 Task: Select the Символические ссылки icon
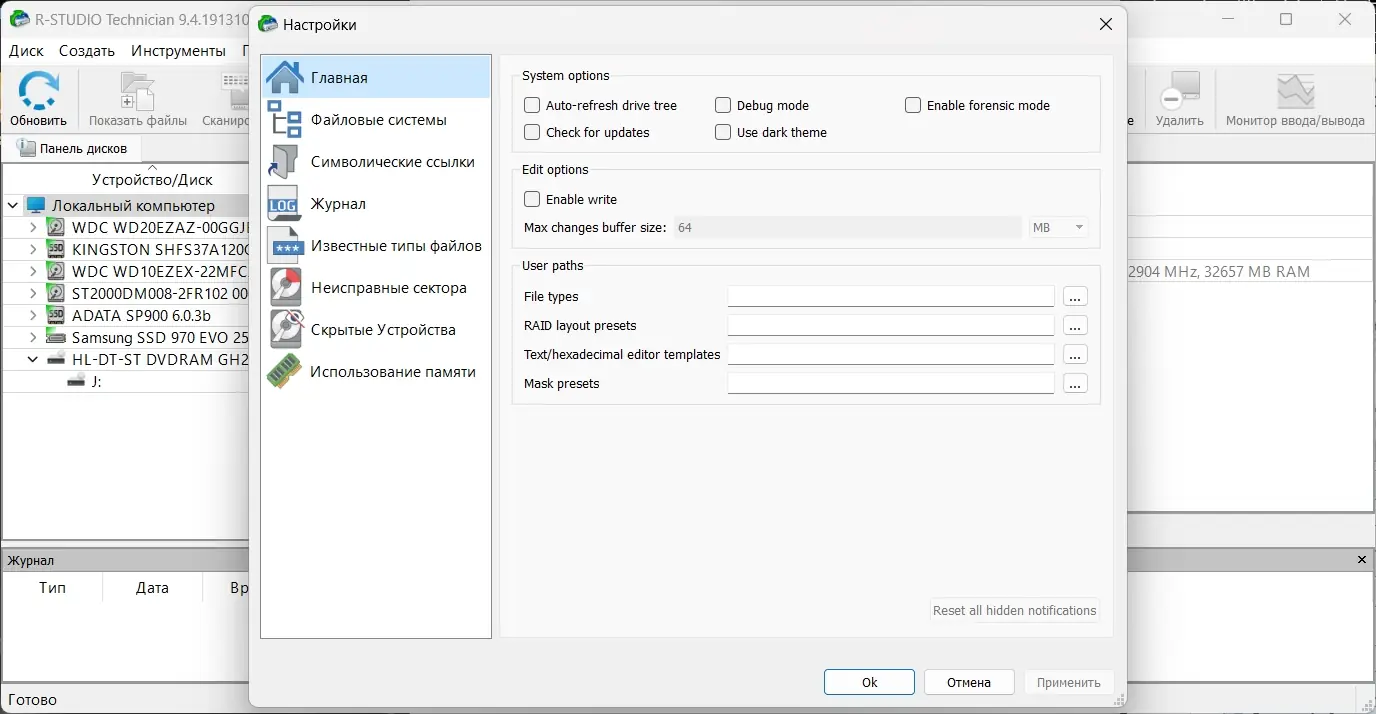[x=285, y=162]
